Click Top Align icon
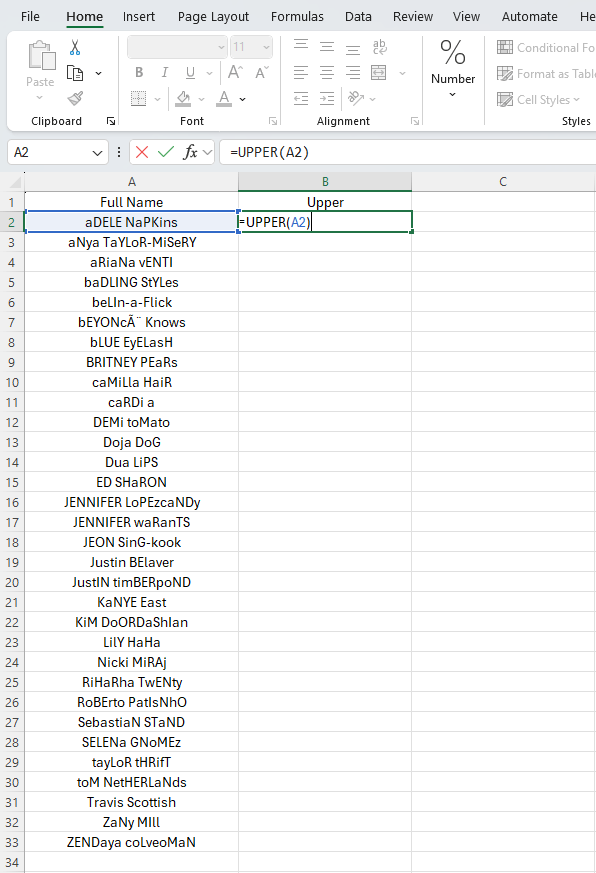Image resolution: width=596 pixels, height=873 pixels. tap(301, 46)
